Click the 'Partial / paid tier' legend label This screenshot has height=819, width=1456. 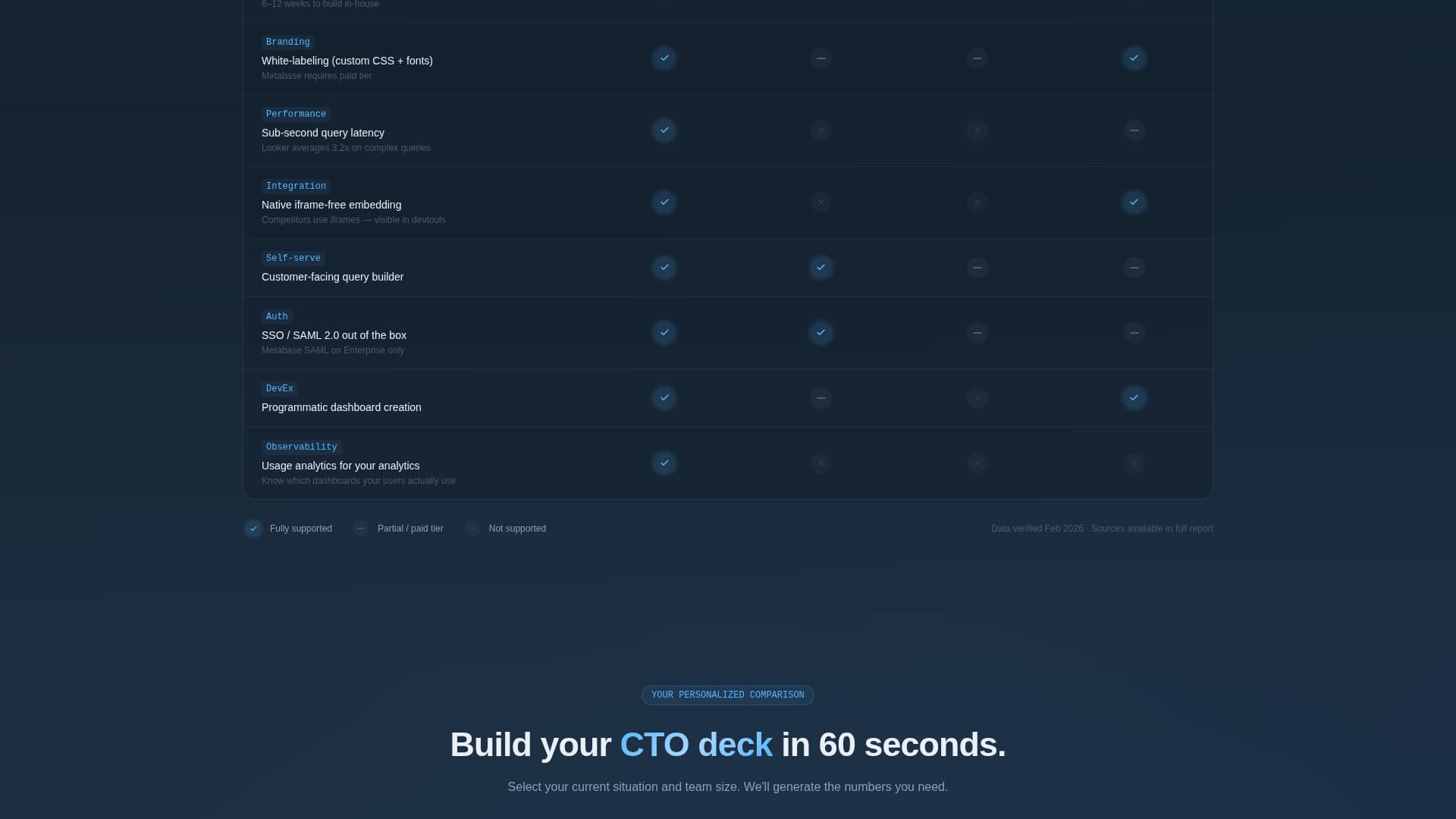pos(410,529)
